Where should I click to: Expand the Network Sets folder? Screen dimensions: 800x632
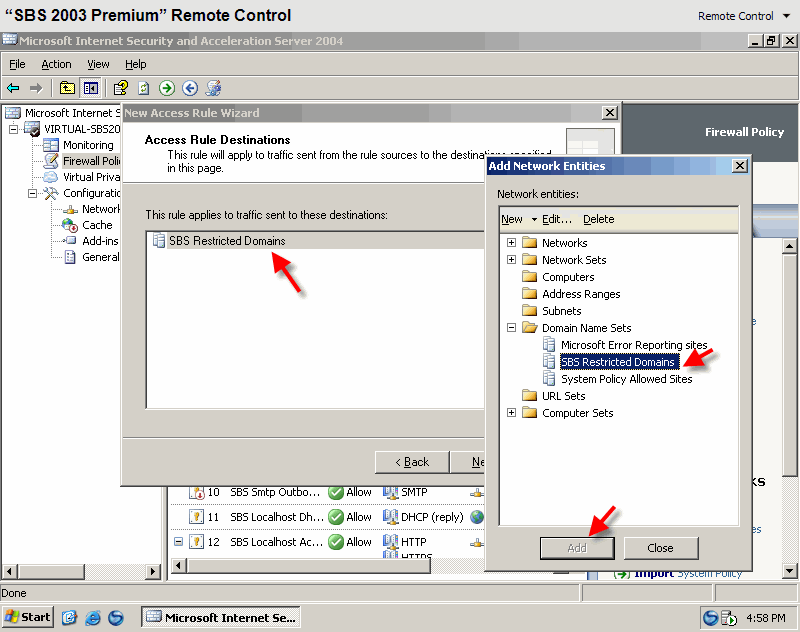coord(511,260)
